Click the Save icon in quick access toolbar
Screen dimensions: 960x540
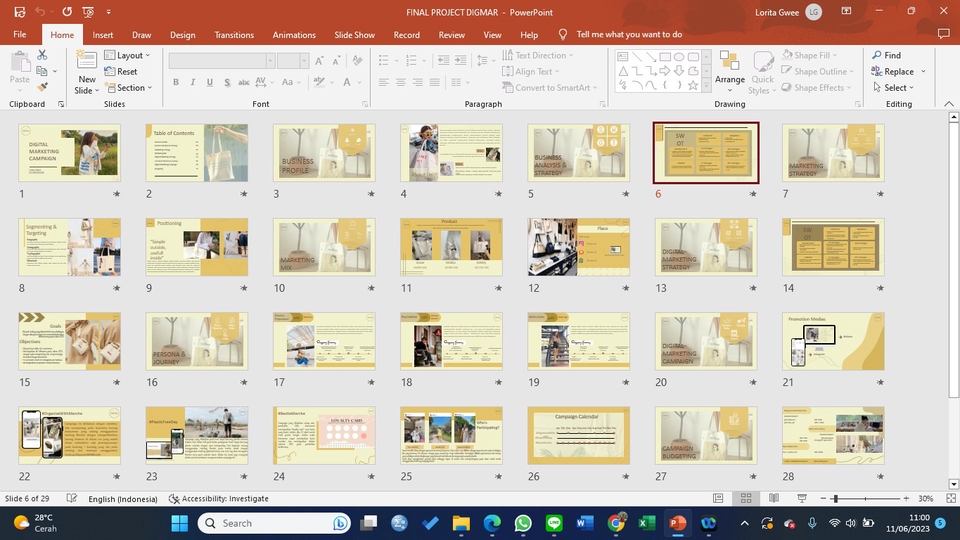(20, 12)
